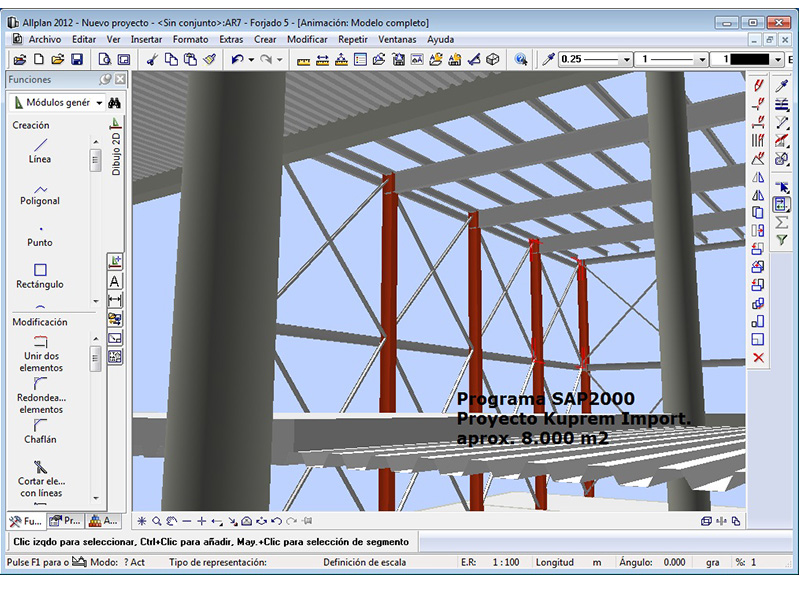Select the Poligonal tool

(40, 193)
